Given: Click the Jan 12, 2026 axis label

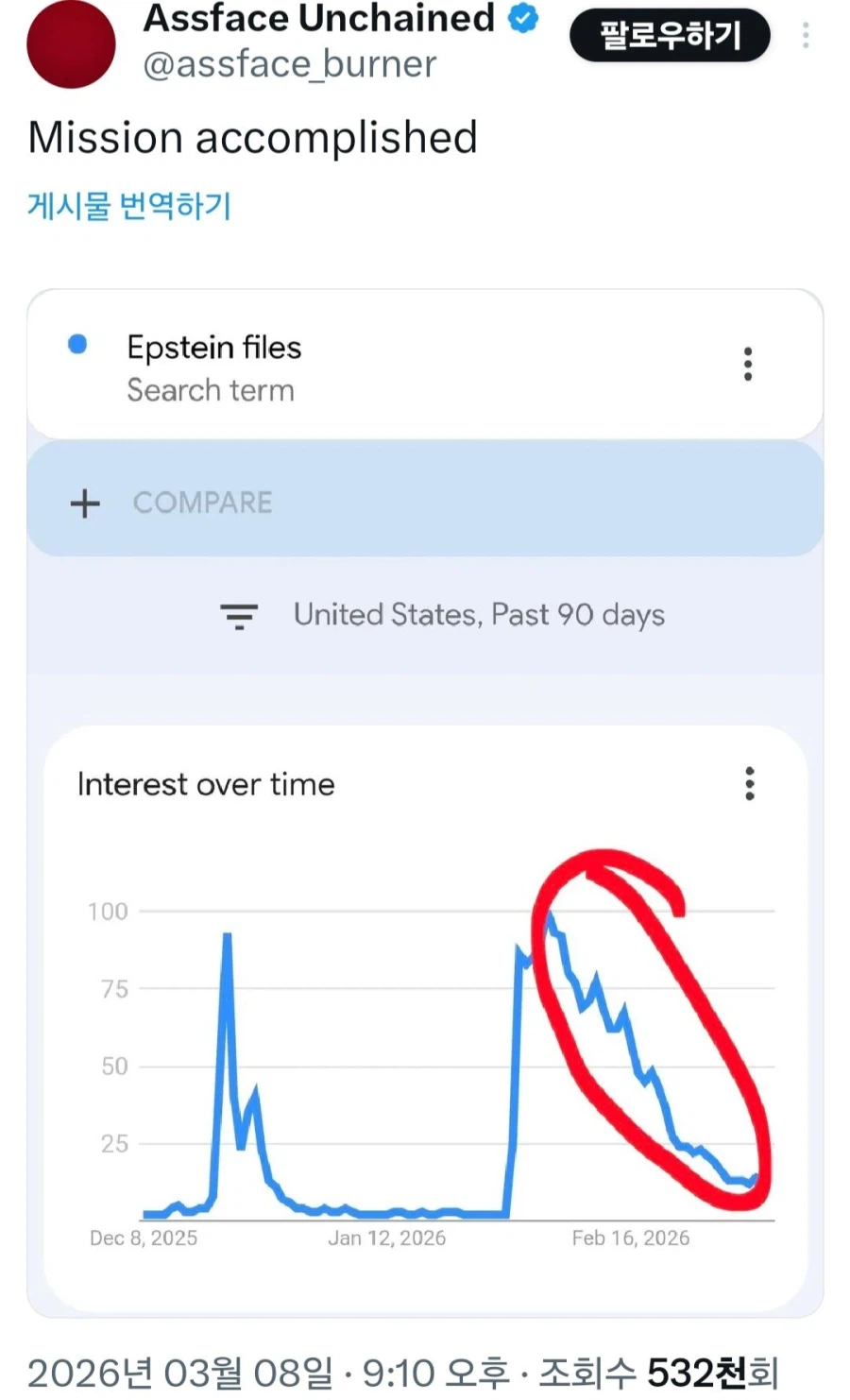Looking at the screenshot, I should [386, 1238].
